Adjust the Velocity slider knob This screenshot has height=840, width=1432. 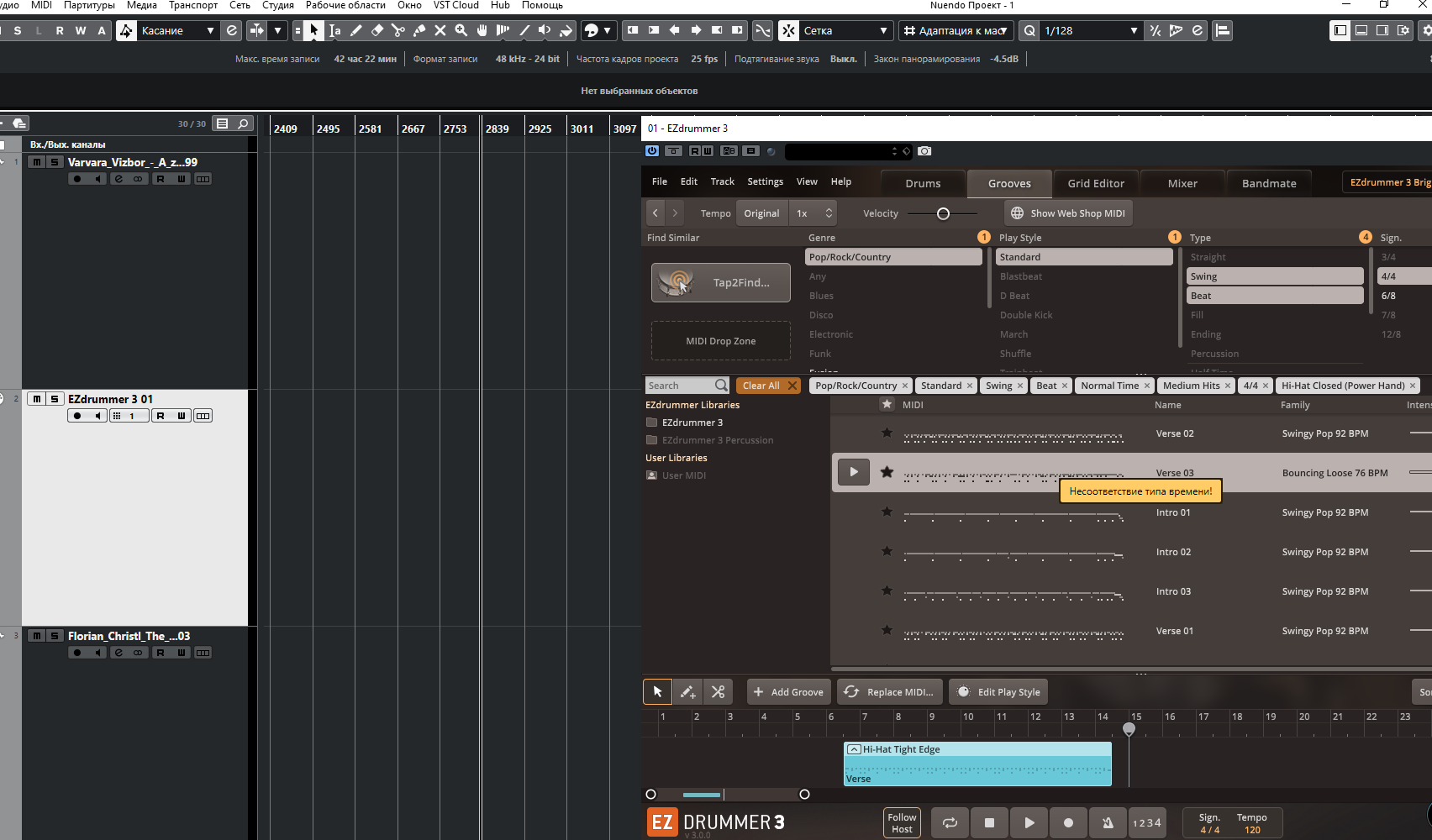(x=943, y=213)
